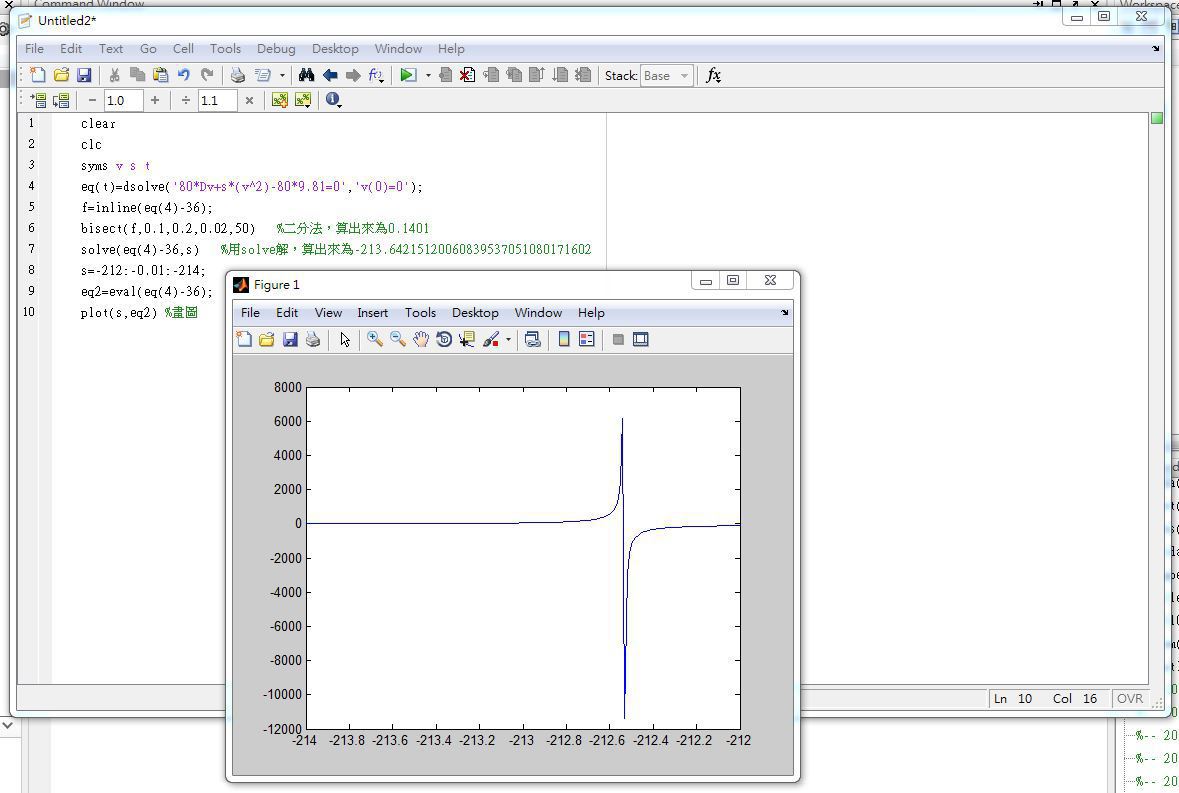
Task: Toggle the Brush tool in Figure 1
Action: [491, 340]
